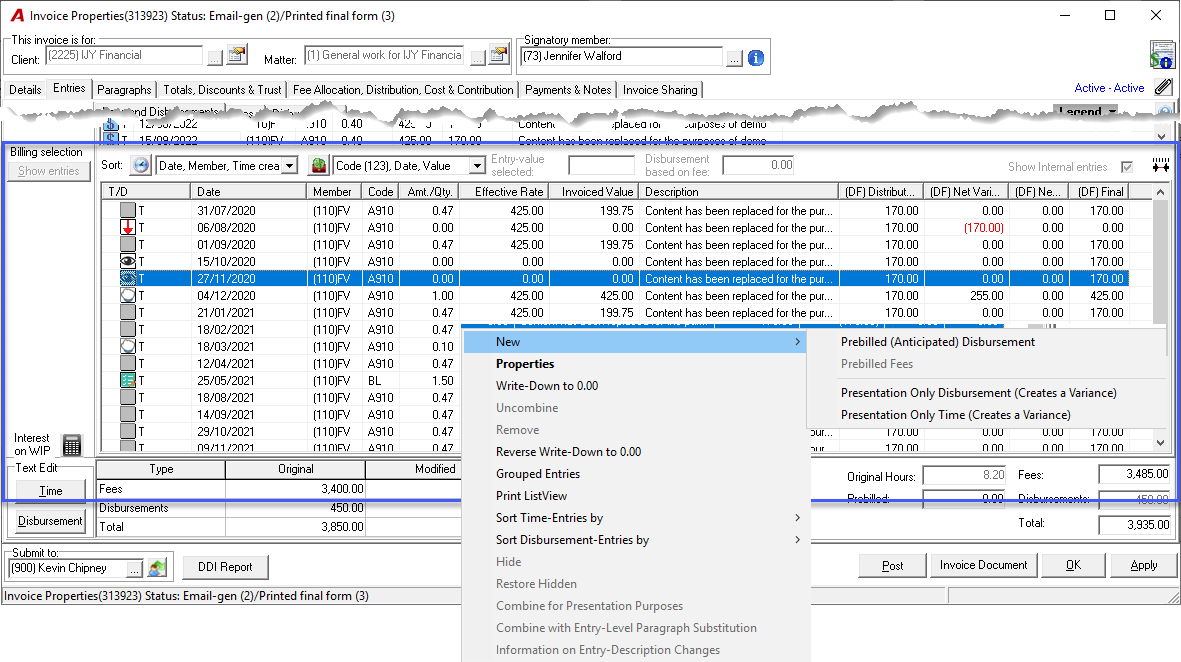Click the person icon next to Submit to
1181x662 pixels.
(157, 568)
